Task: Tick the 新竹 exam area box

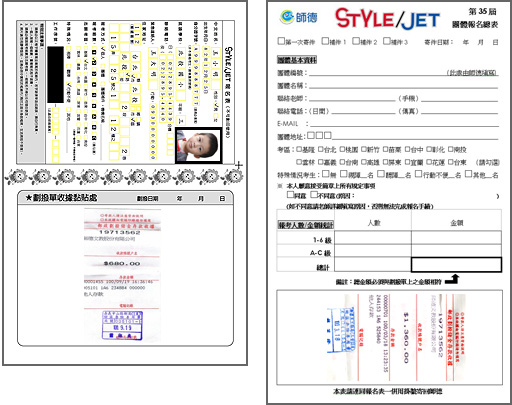Action: click(364, 149)
